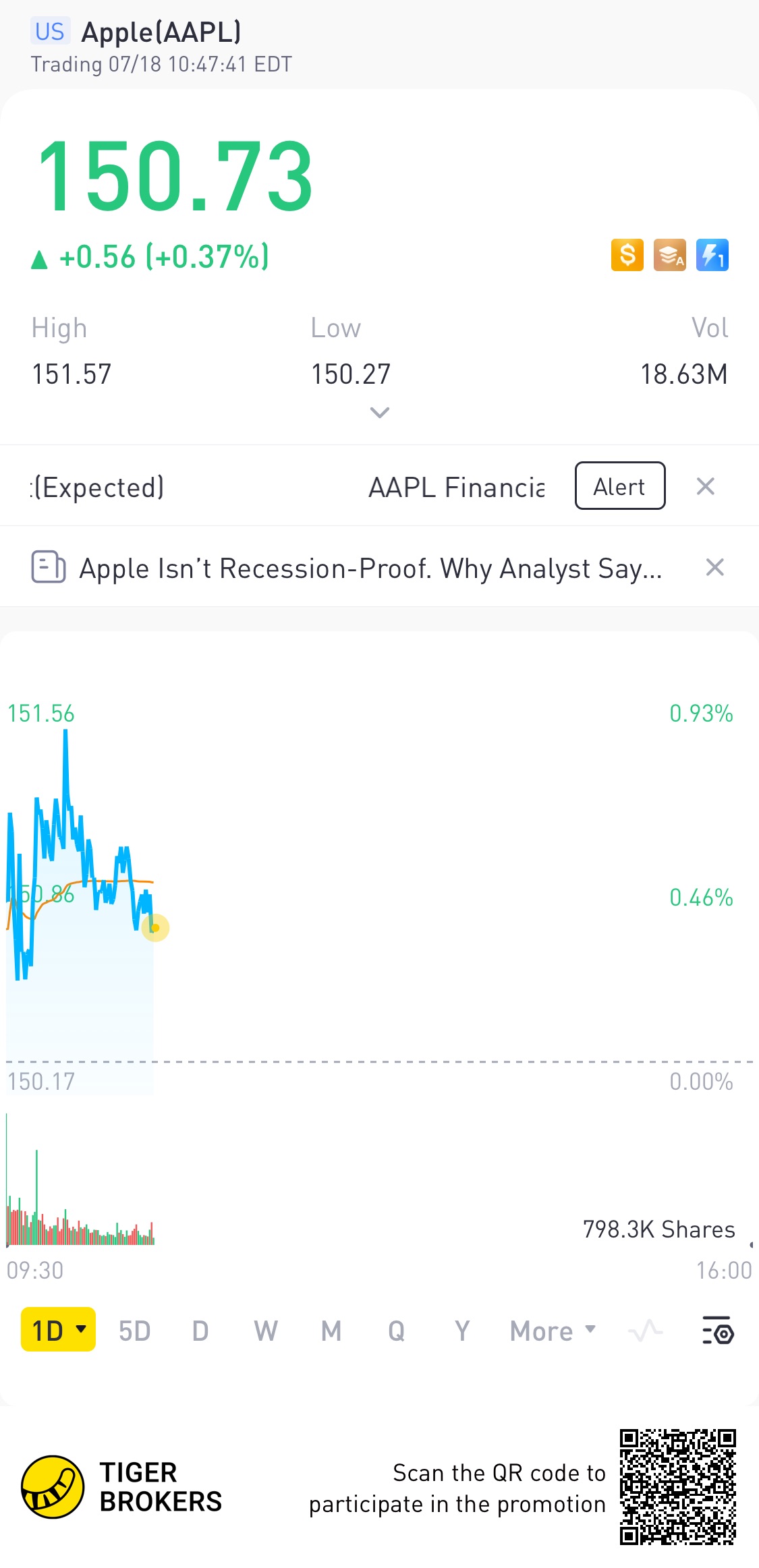Tap the Tiger Brokers logo
The image size is (759, 1568).
[53, 1486]
